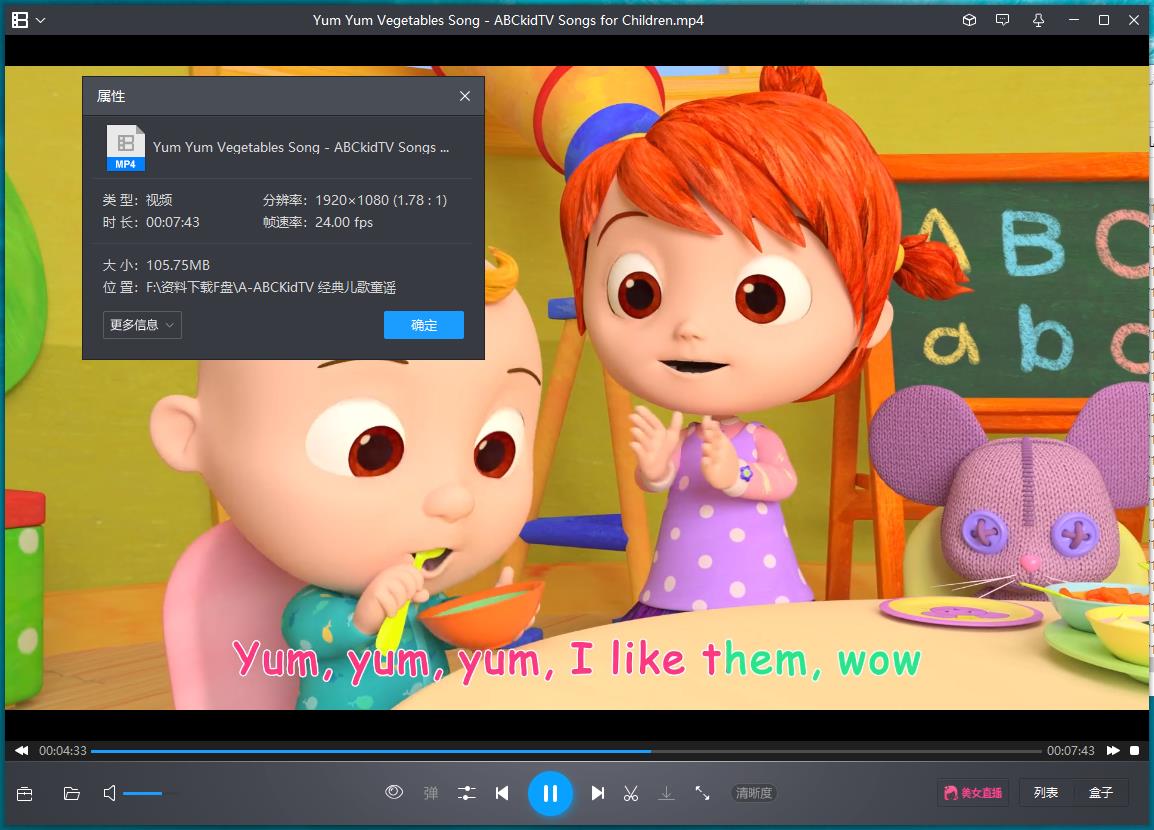Click the fast-forward button right of 00:07:43
Viewport: 1154px width, 830px height.
(x=1113, y=751)
